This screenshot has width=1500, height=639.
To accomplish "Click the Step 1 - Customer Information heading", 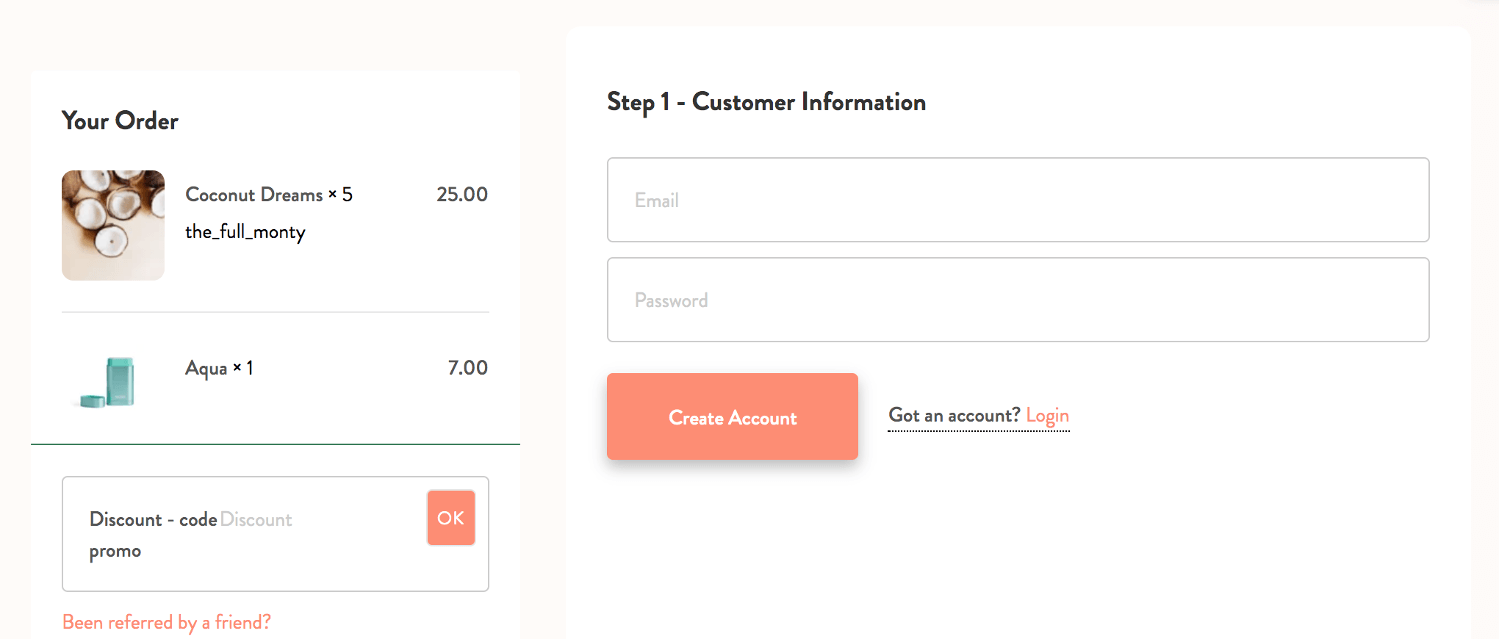I will pyautogui.click(x=766, y=102).
